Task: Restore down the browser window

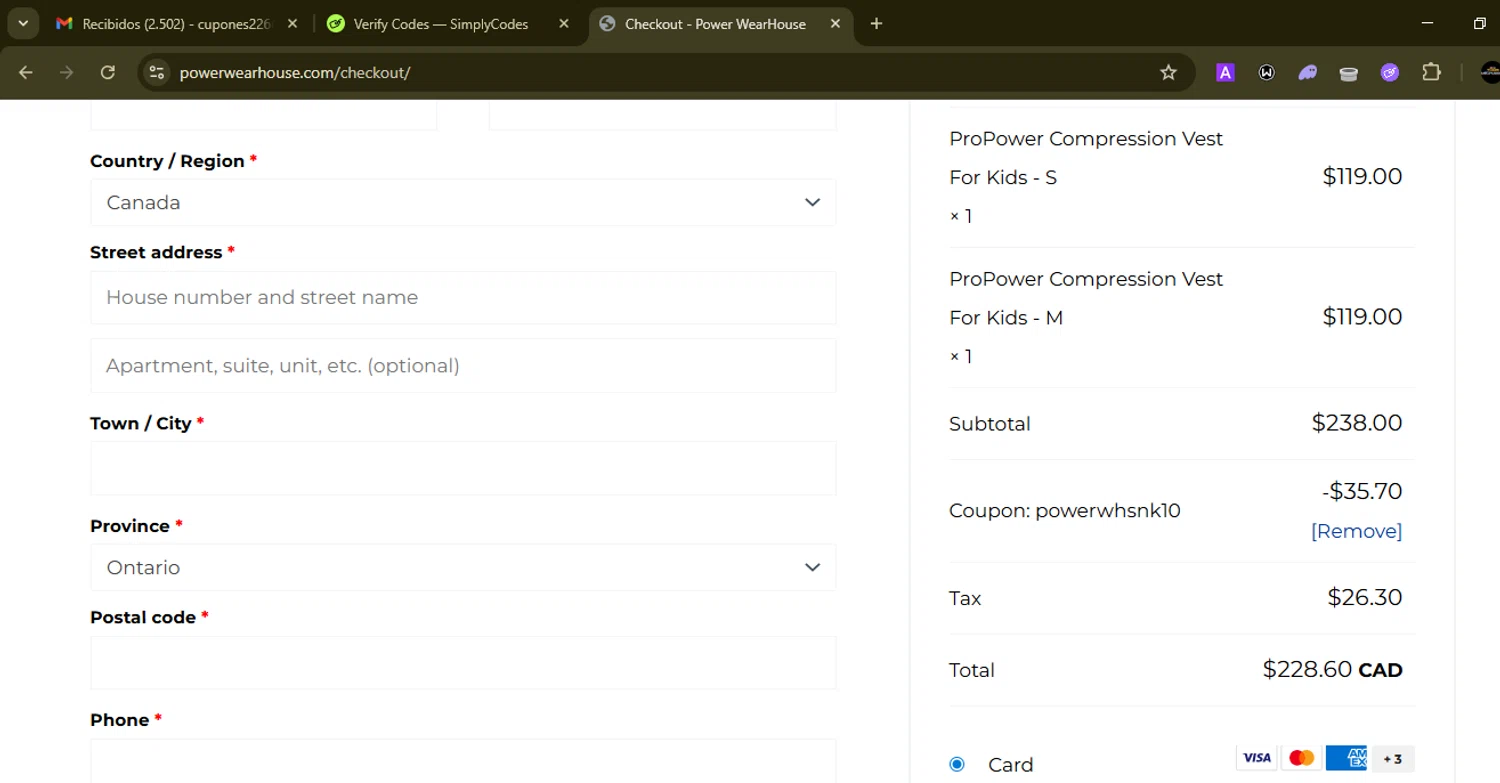Action: [x=1480, y=23]
